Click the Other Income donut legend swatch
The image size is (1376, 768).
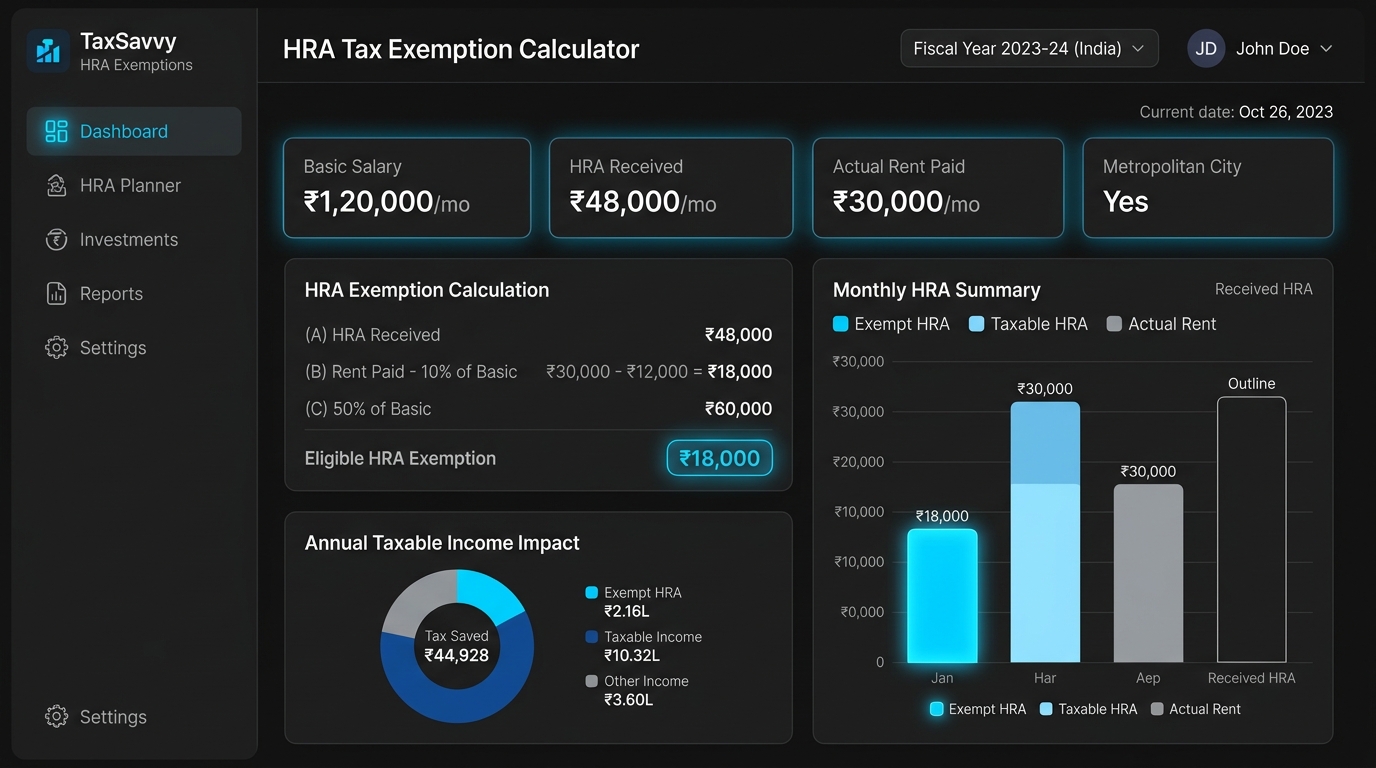click(591, 681)
